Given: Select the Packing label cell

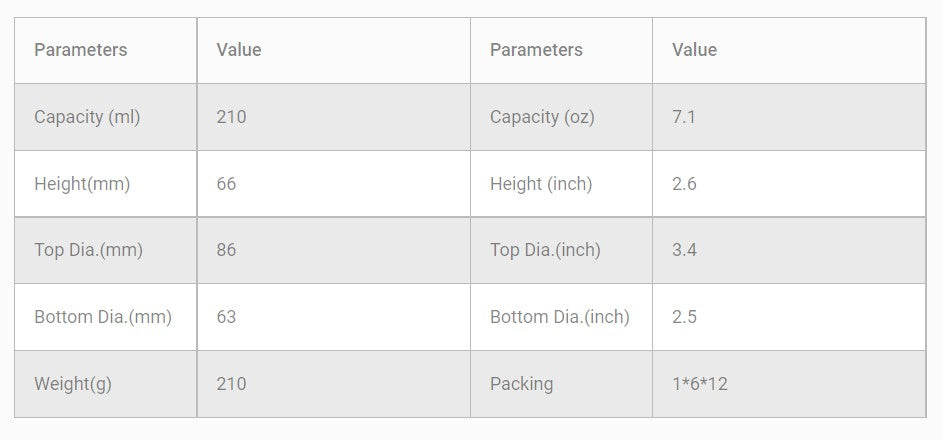Looking at the screenshot, I should tap(521, 384).
